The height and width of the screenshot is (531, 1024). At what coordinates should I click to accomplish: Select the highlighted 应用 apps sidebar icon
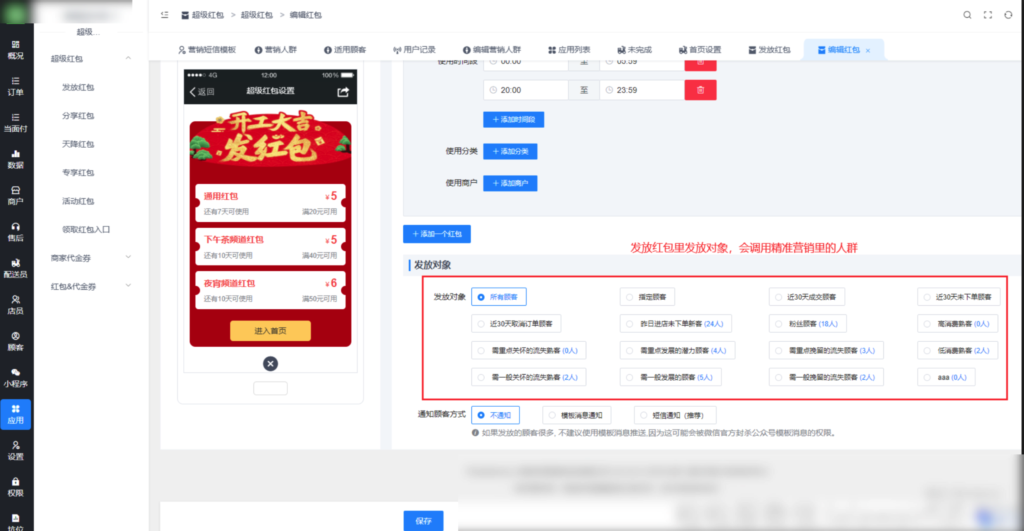click(16, 414)
